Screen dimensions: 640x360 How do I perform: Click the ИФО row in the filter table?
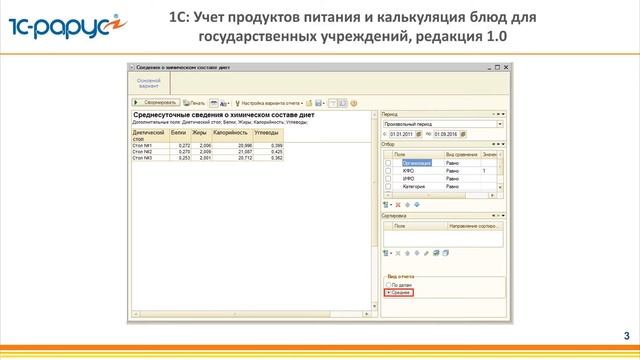click(x=440, y=178)
